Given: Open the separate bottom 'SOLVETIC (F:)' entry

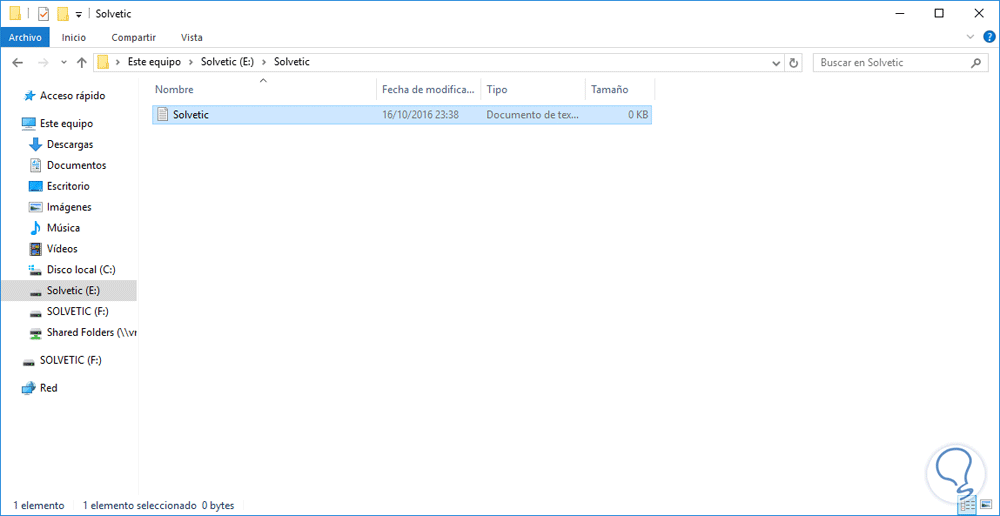Looking at the screenshot, I should point(70,360).
